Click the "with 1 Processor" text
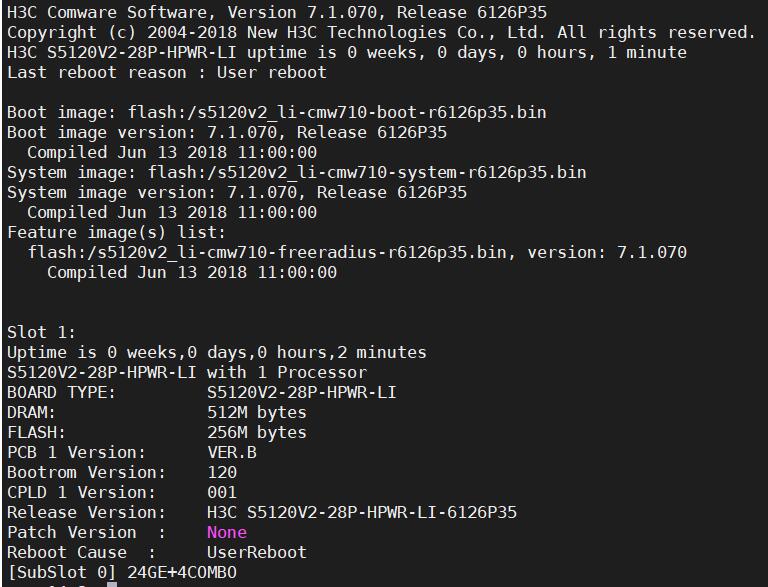This screenshot has width=768, height=587. [x=286, y=372]
